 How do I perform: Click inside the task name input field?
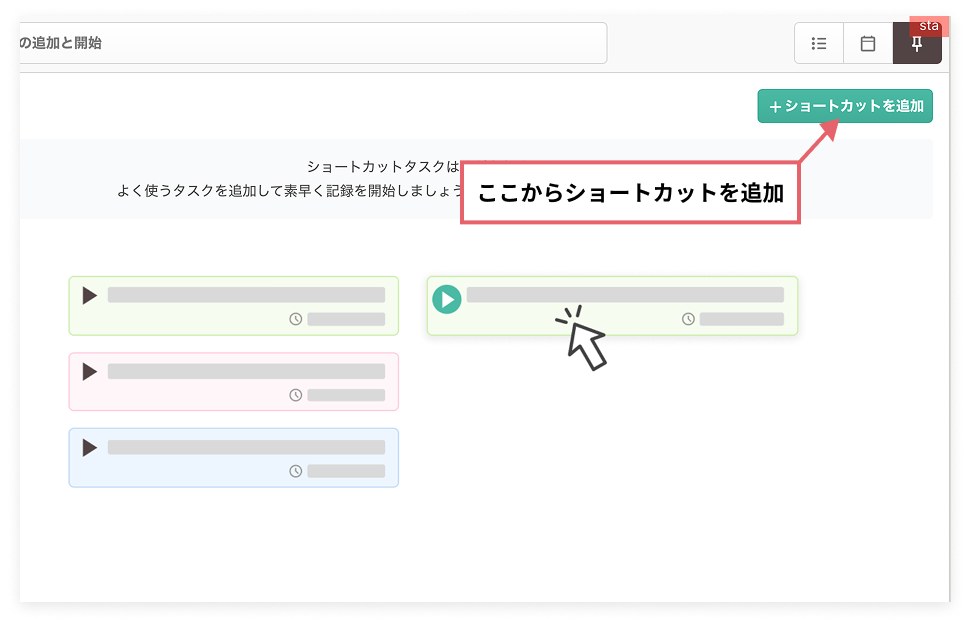[300, 43]
